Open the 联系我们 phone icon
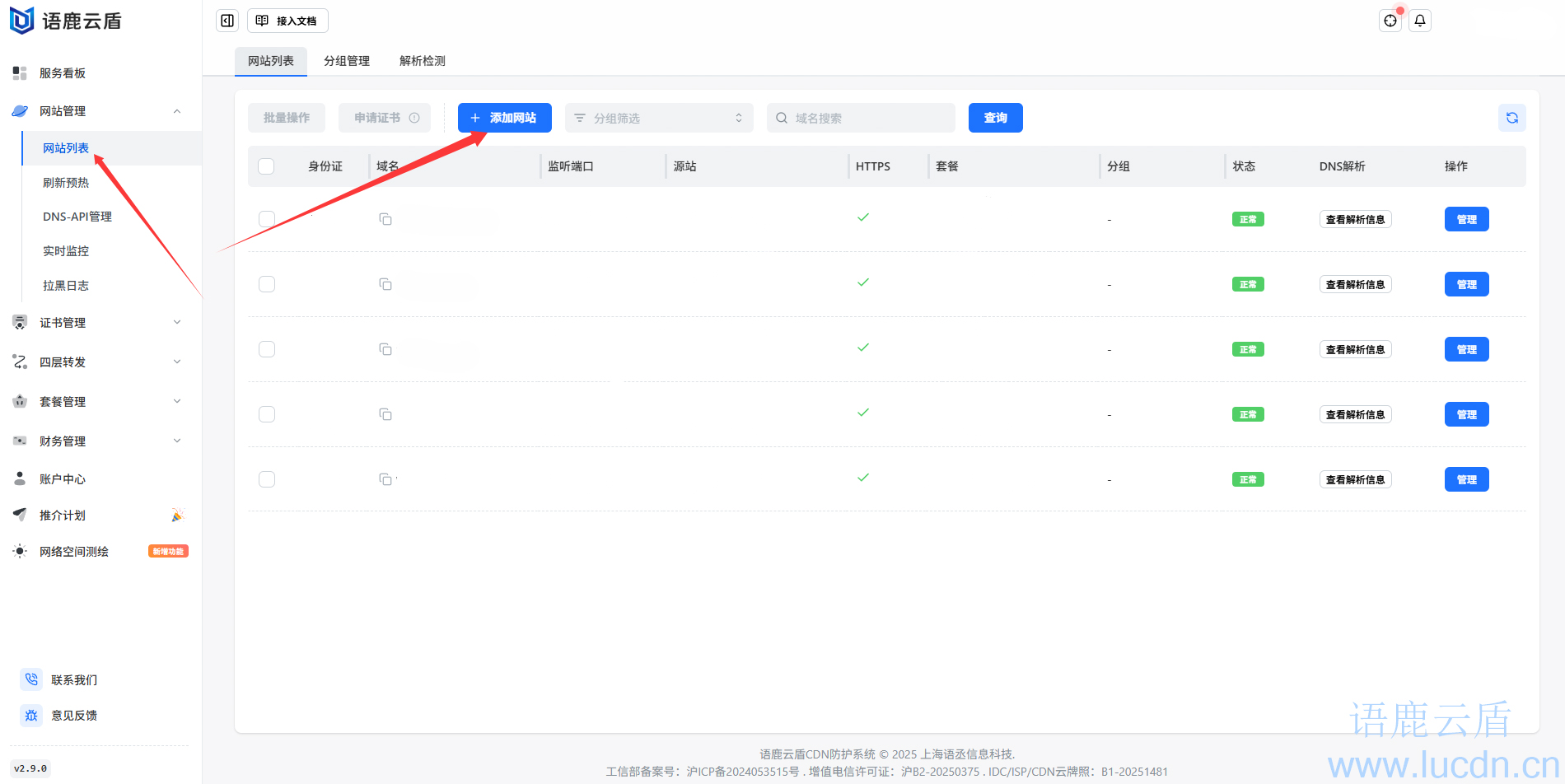The height and width of the screenshot is (784, 1565). pyautogui.click(x=31, y=679)
